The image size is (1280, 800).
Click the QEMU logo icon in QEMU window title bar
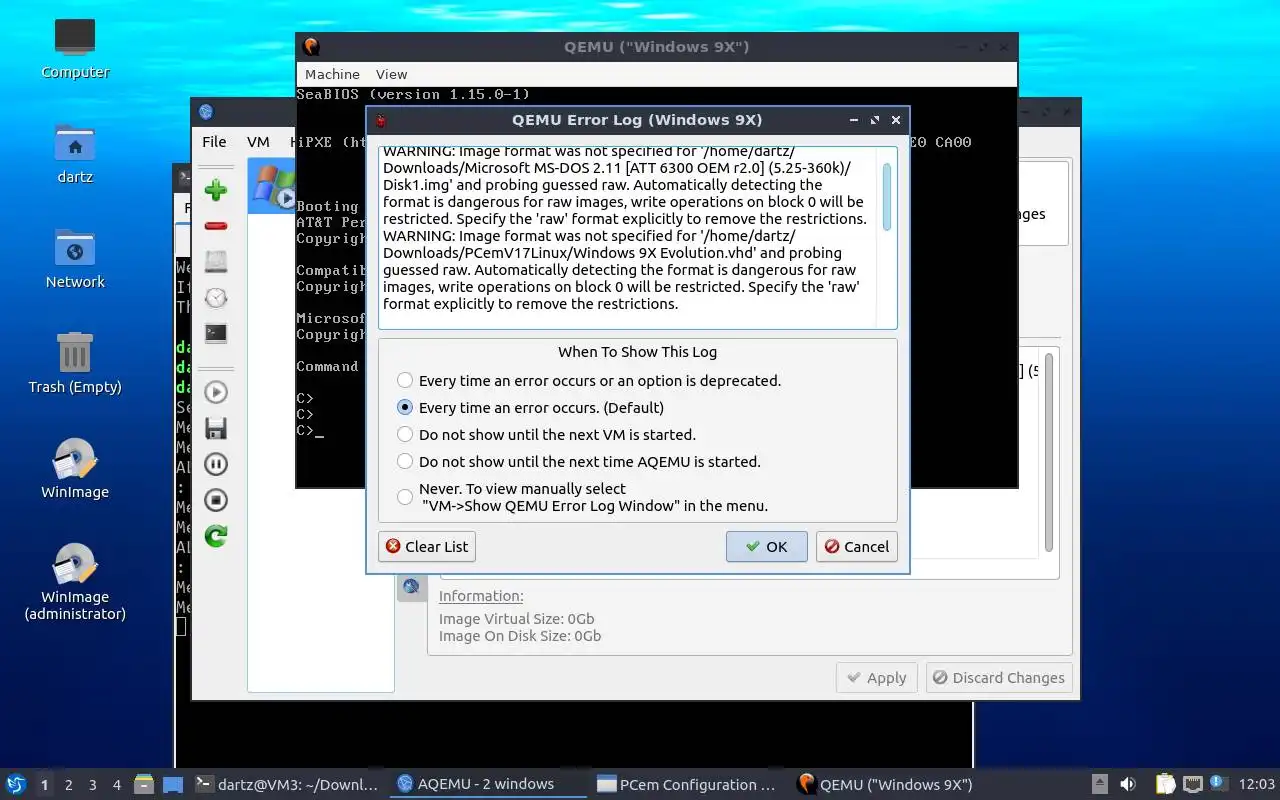point(311,47)
